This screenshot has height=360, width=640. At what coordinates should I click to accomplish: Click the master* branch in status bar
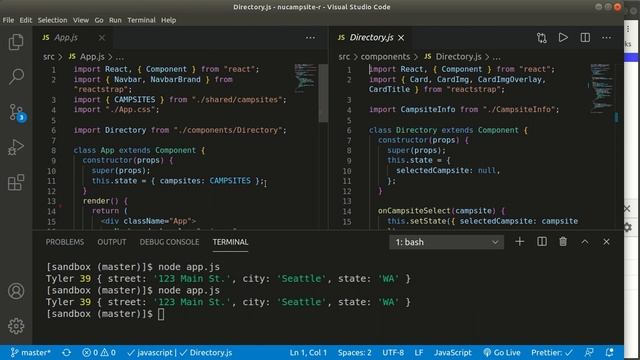click(x=31, y=353)
